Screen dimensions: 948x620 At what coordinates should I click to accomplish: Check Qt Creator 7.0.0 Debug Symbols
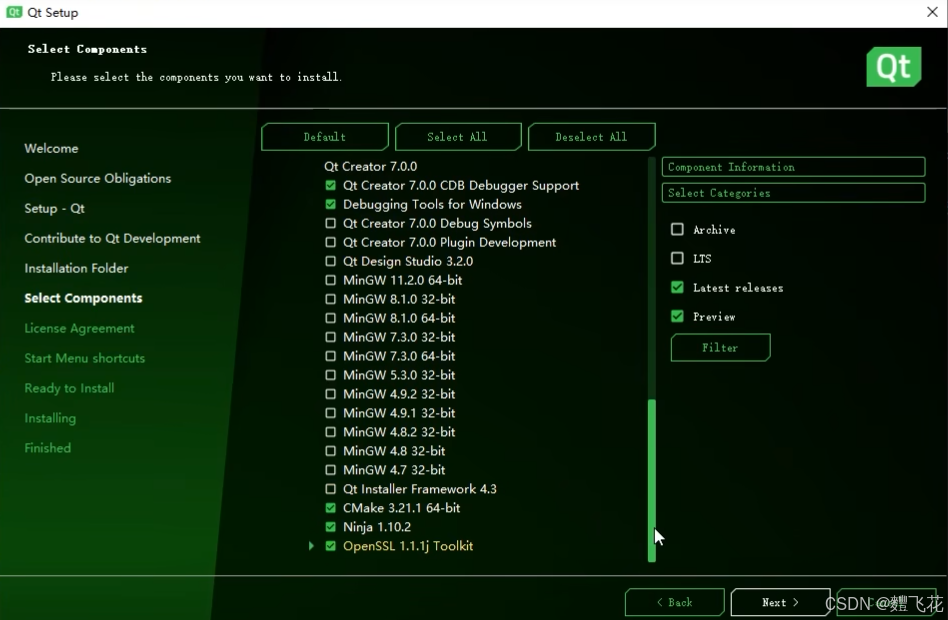(330, 223)
